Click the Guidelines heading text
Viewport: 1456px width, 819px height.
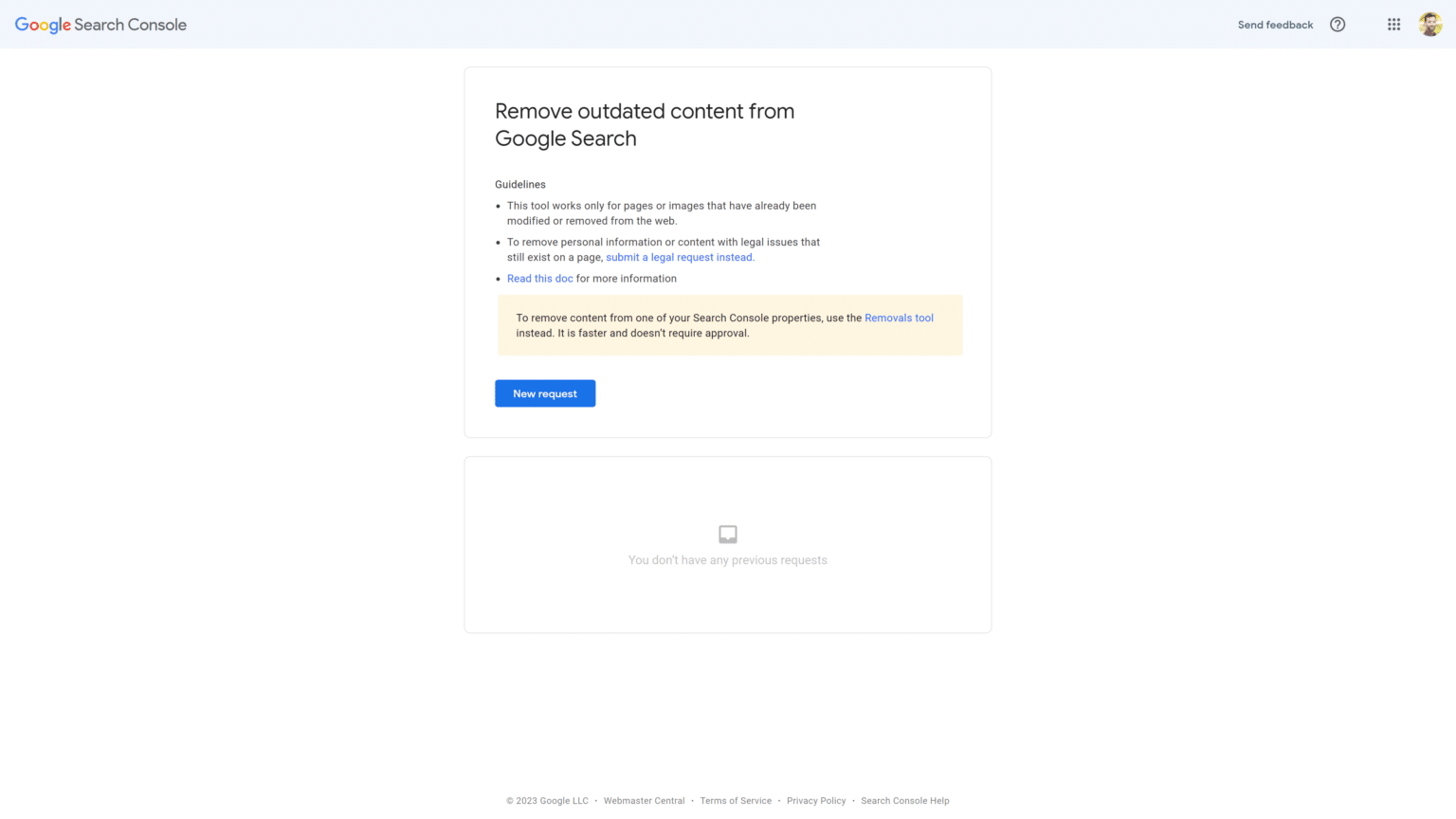(x=519, y=184)
